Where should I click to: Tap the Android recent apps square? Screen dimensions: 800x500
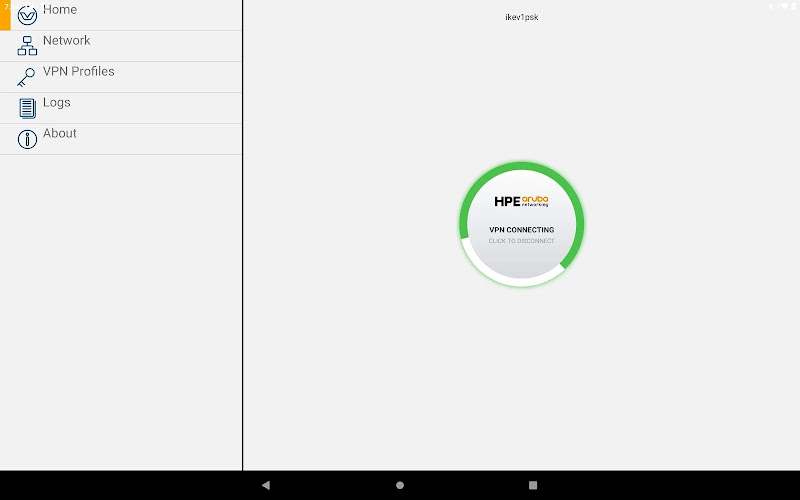pyautogui.click(x=533, y=485)
